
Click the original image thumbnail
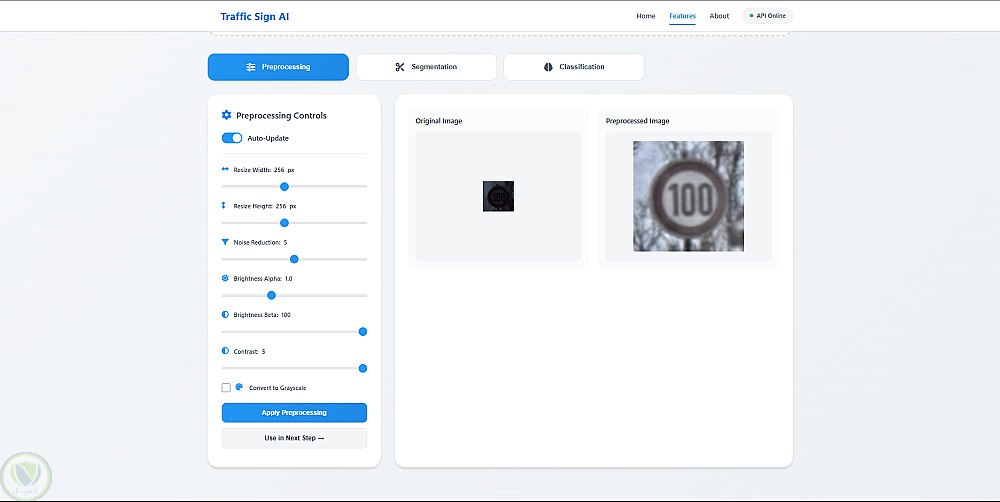pos(498,196)
